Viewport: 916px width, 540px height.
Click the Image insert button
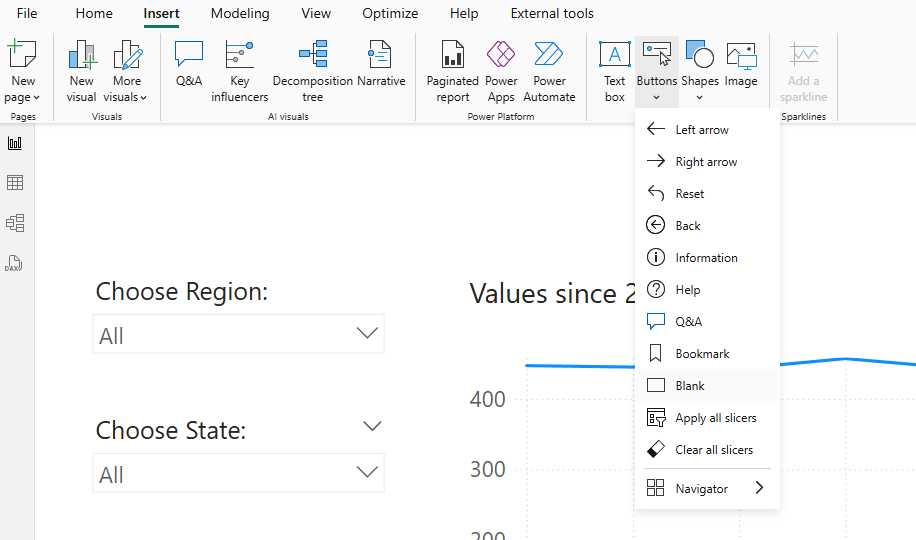(x=740, y=64)
